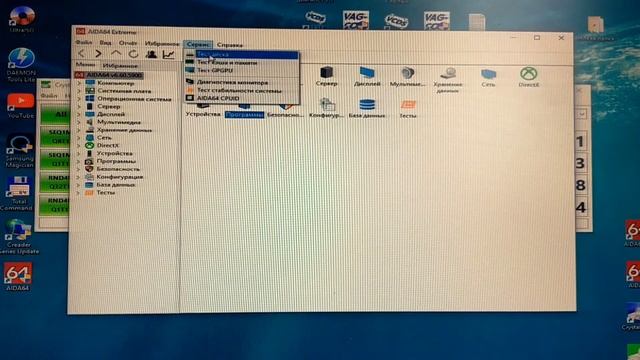640x360 pixels.
Task: Choose Тест GPGPU menu entry
Action: click(x=242, y=70)
